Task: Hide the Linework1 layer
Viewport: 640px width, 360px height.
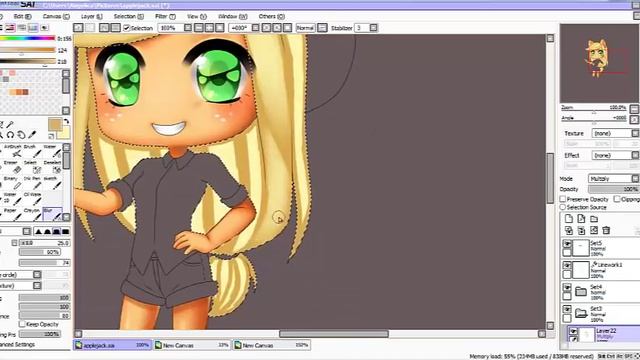Action: pyautogui.click(x=567, y=265)
